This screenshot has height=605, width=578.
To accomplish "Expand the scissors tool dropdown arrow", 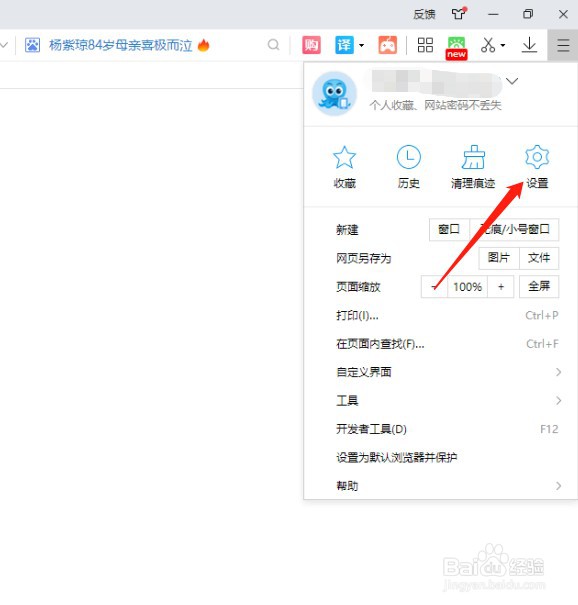I will 503,45.
